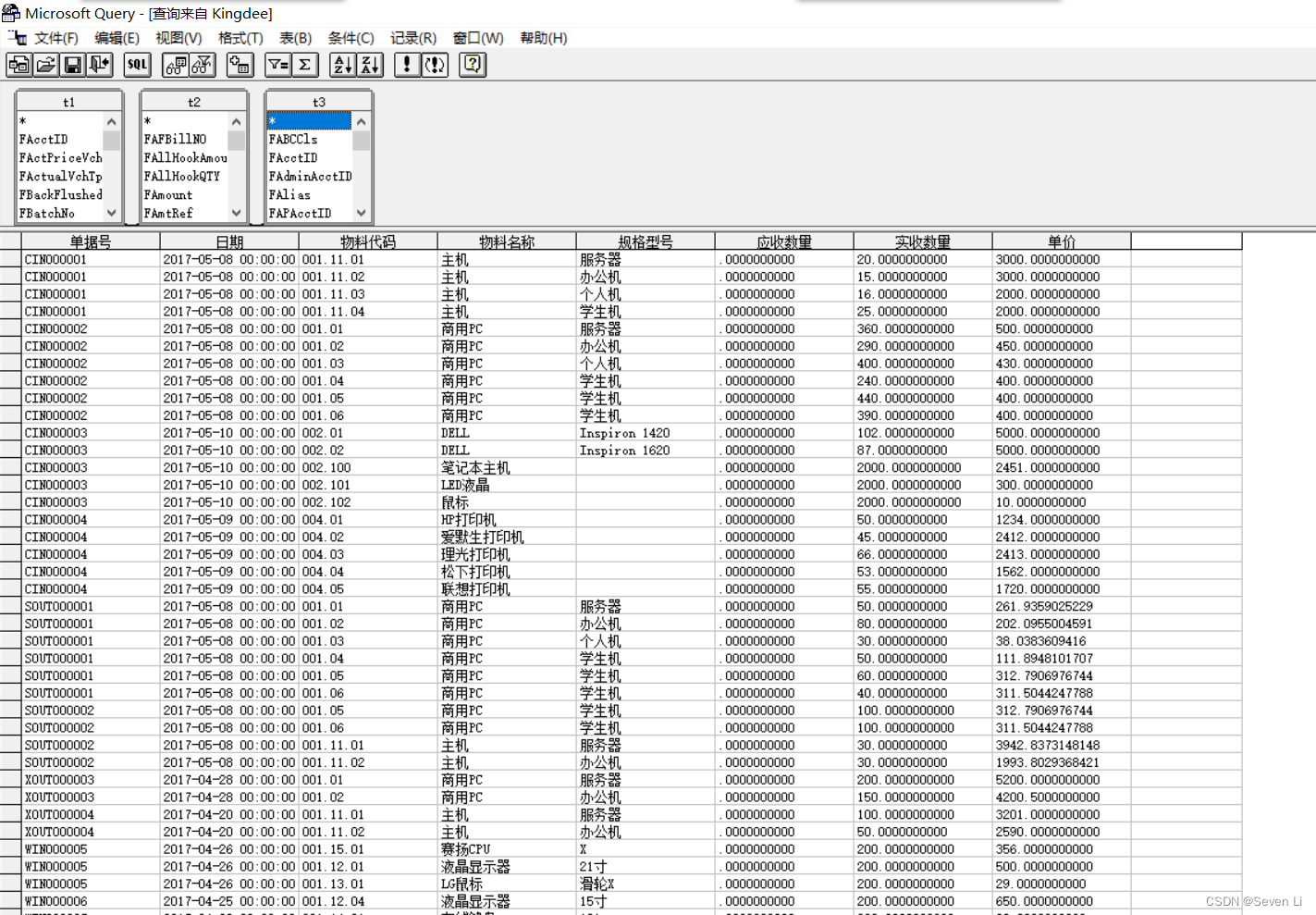This screenshot has height=915, width=1316.
Task: Click up arrow of t3 field list scrollbar
Action: [x=362, y=121]
